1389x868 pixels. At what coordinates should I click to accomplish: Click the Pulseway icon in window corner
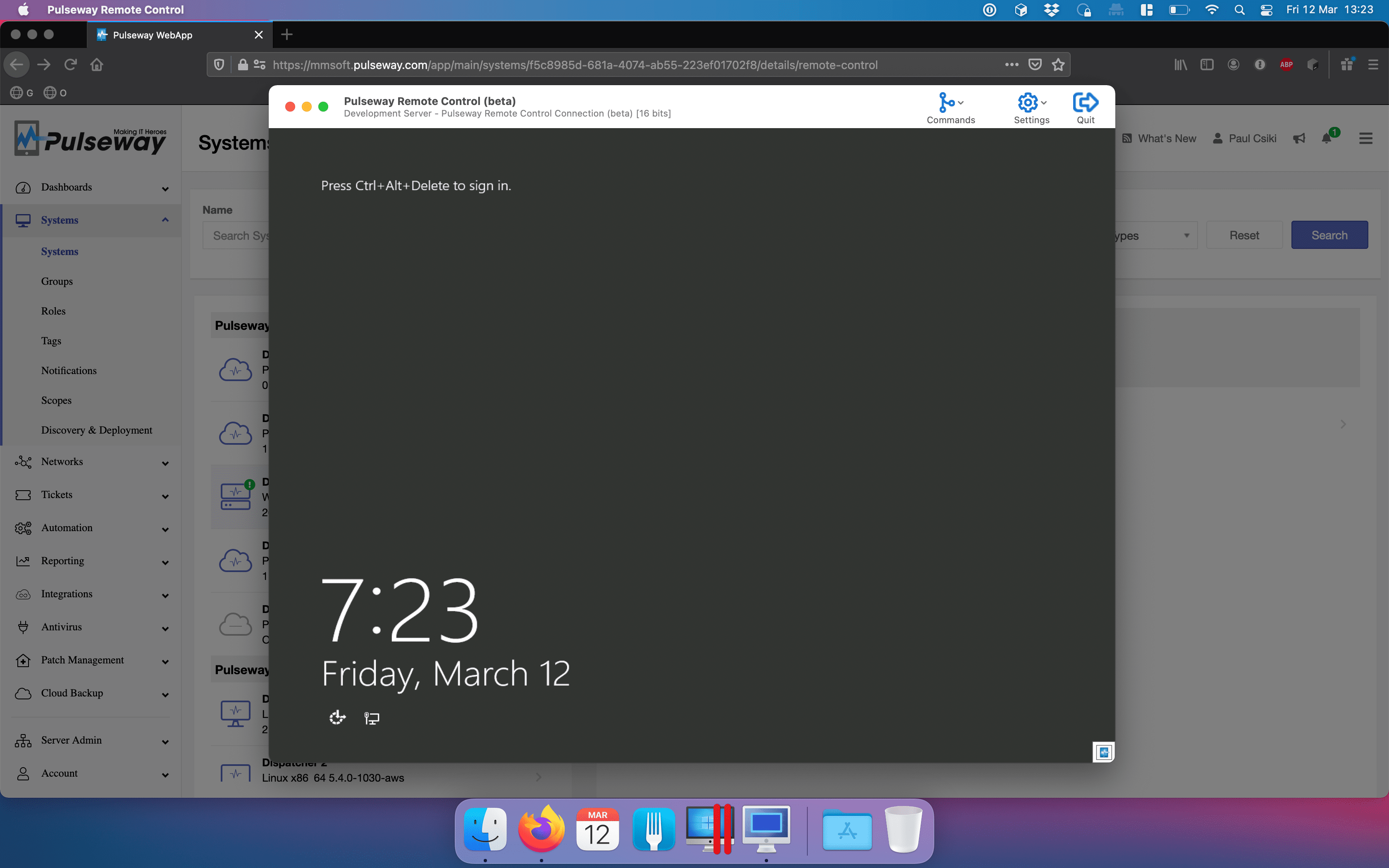click(x=1103, y=751)
